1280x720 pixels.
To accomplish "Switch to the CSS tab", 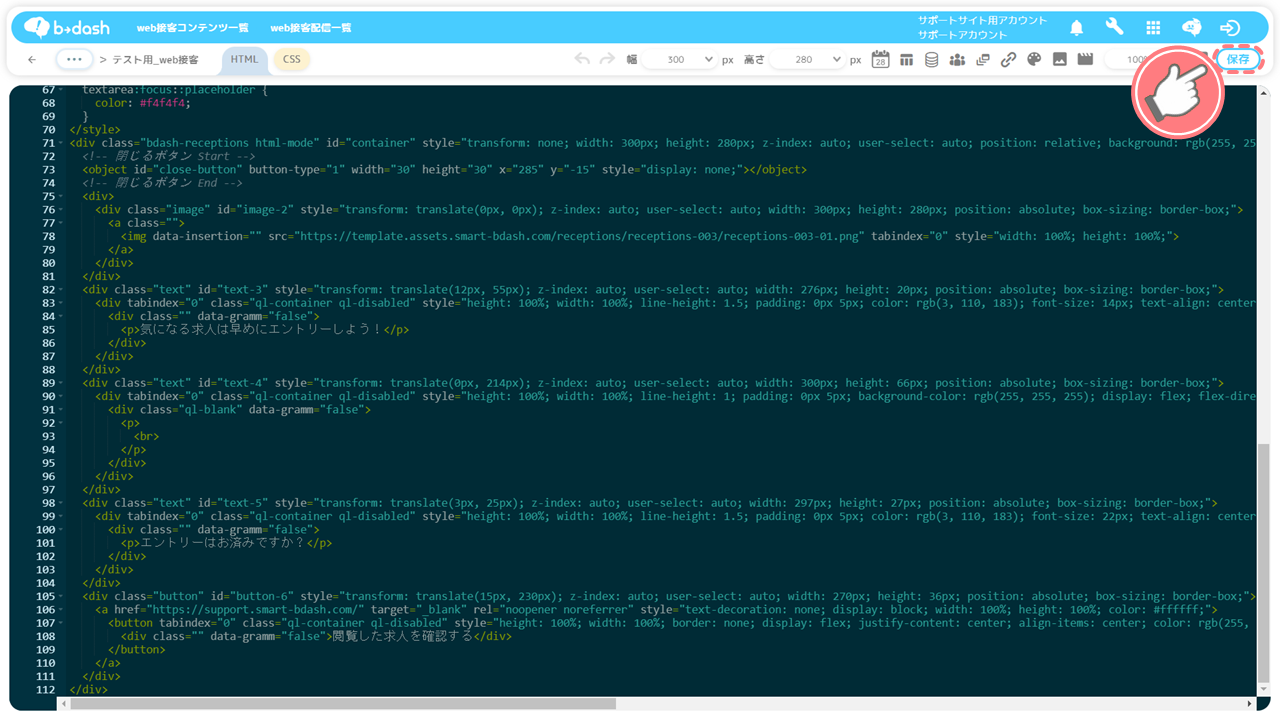I will [291, 60].
